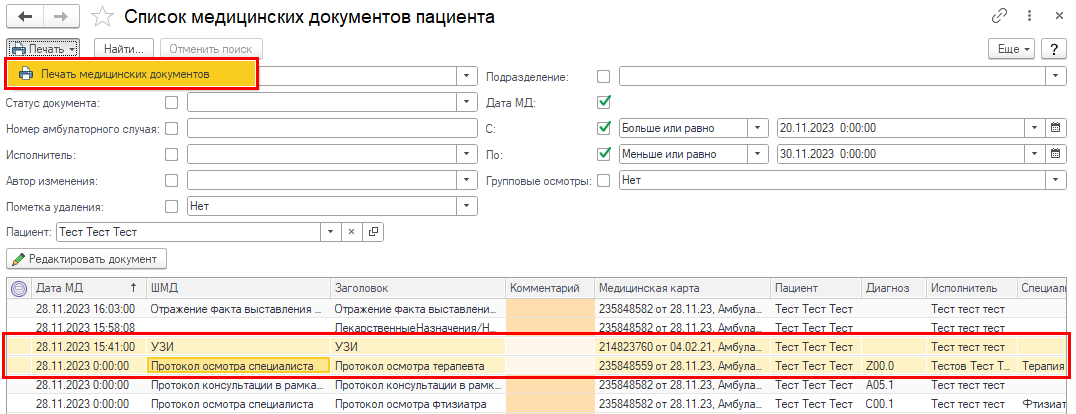Click the forward navigation arrow
The height and width of the screenshot is (414, 1076).
[60, 17]
